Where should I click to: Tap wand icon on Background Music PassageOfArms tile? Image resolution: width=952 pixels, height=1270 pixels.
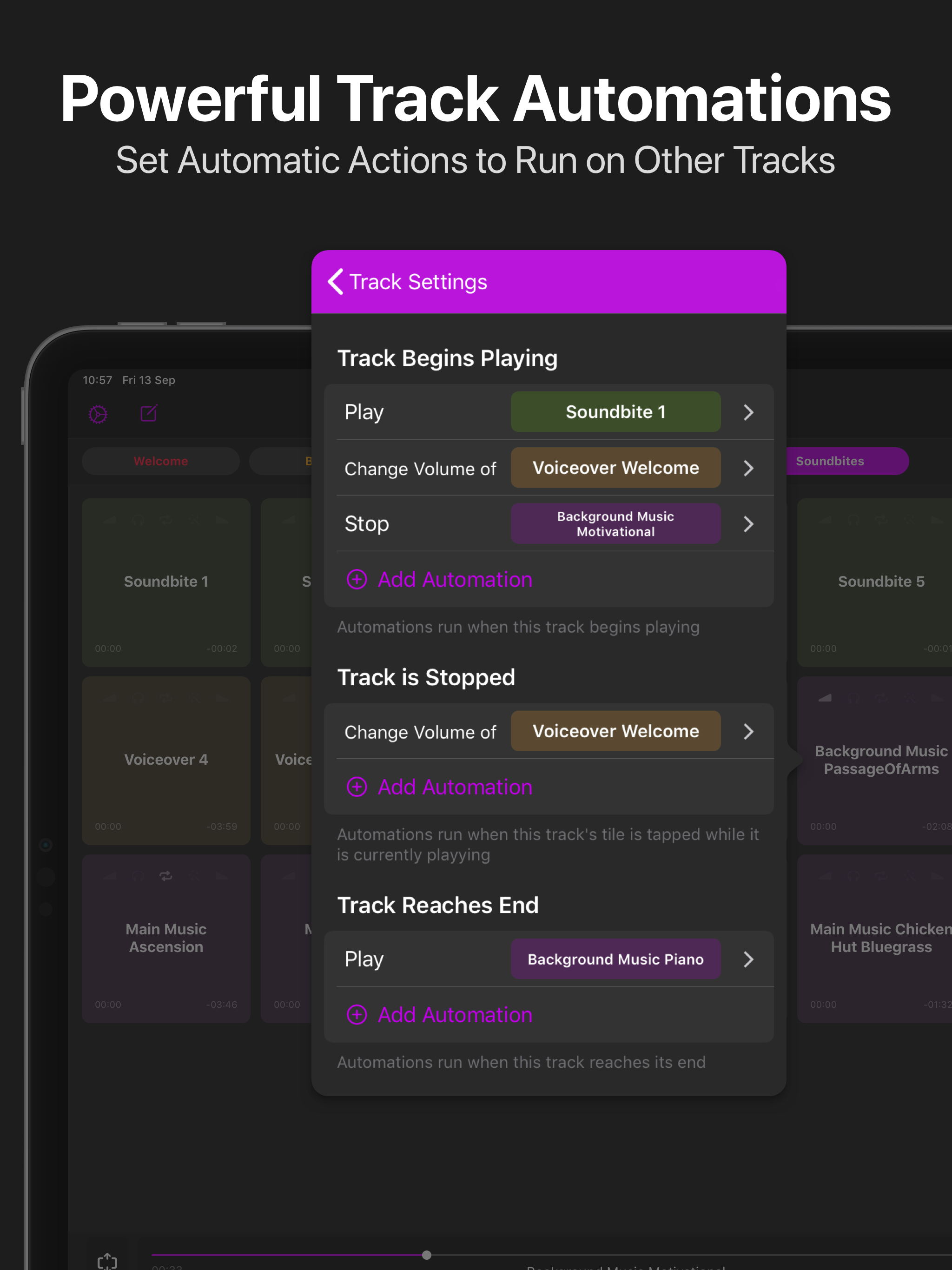pyautogui.click(x=910, y=698)
